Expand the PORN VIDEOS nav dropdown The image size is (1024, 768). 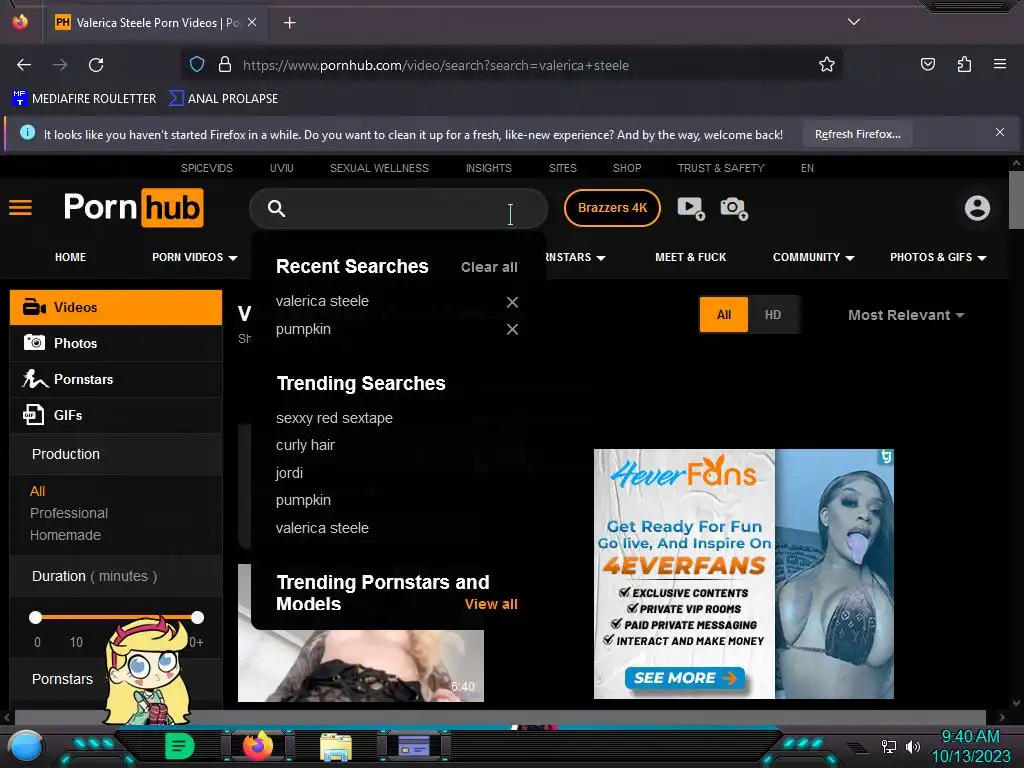pos(195,257)
